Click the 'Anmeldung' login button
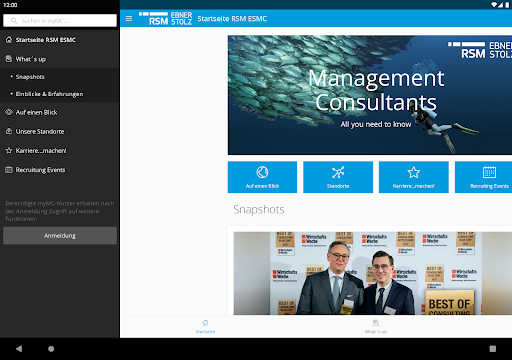 (60, 236)
